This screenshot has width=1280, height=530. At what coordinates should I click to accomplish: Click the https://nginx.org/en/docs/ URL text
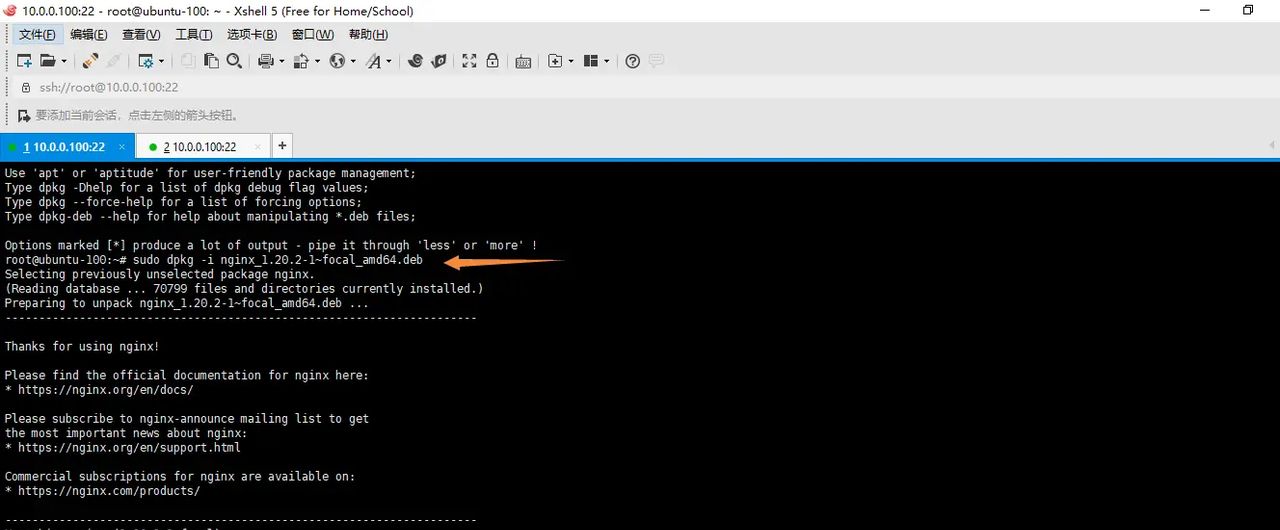105,390
